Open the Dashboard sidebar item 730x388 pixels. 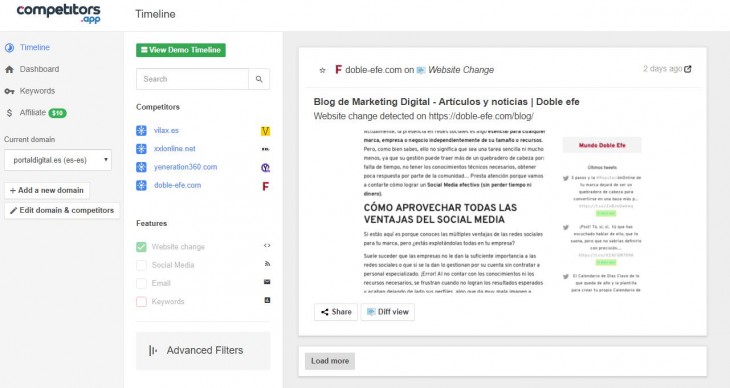pos(39,69)
